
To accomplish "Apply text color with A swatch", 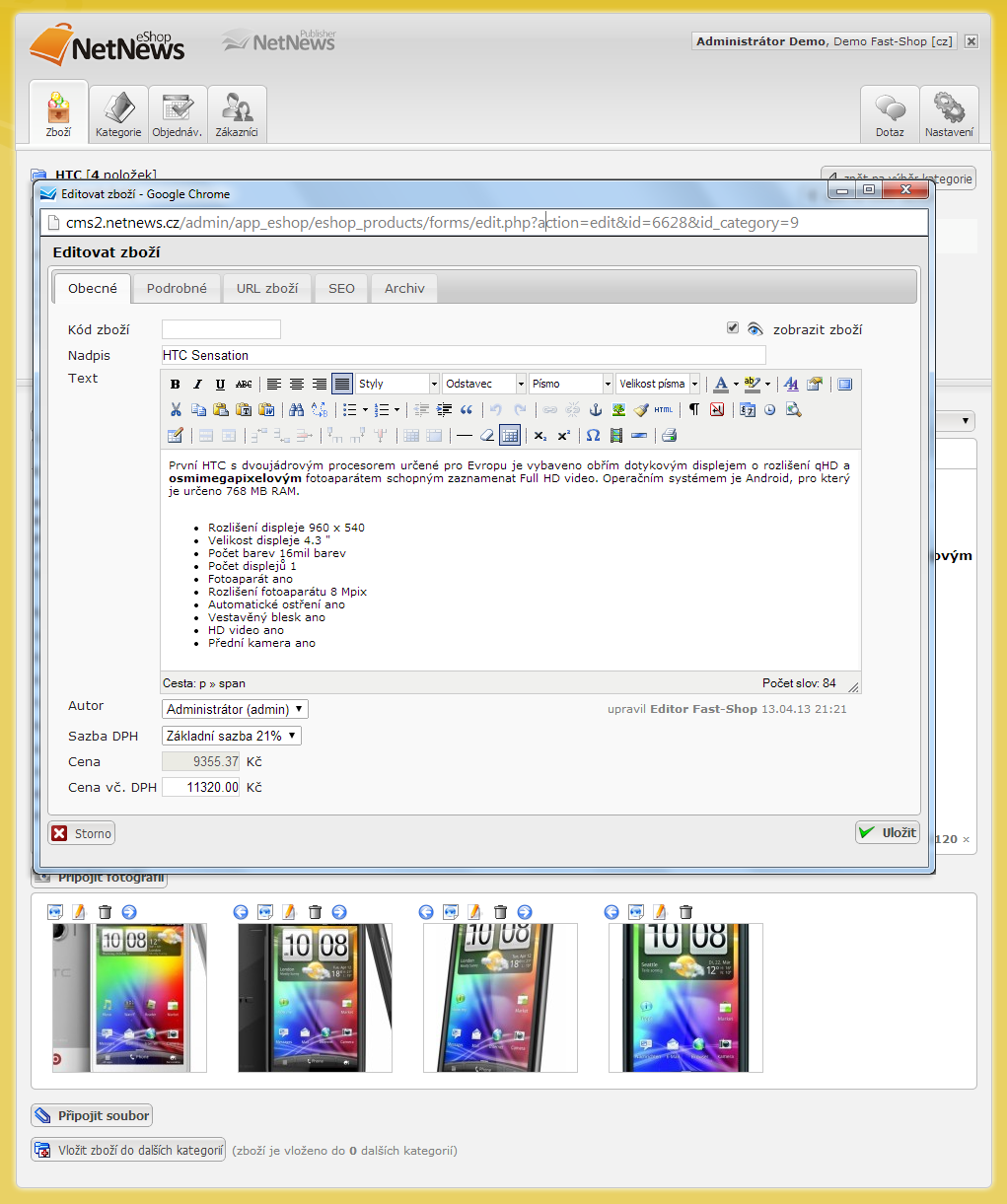I will tap(721, 384).
